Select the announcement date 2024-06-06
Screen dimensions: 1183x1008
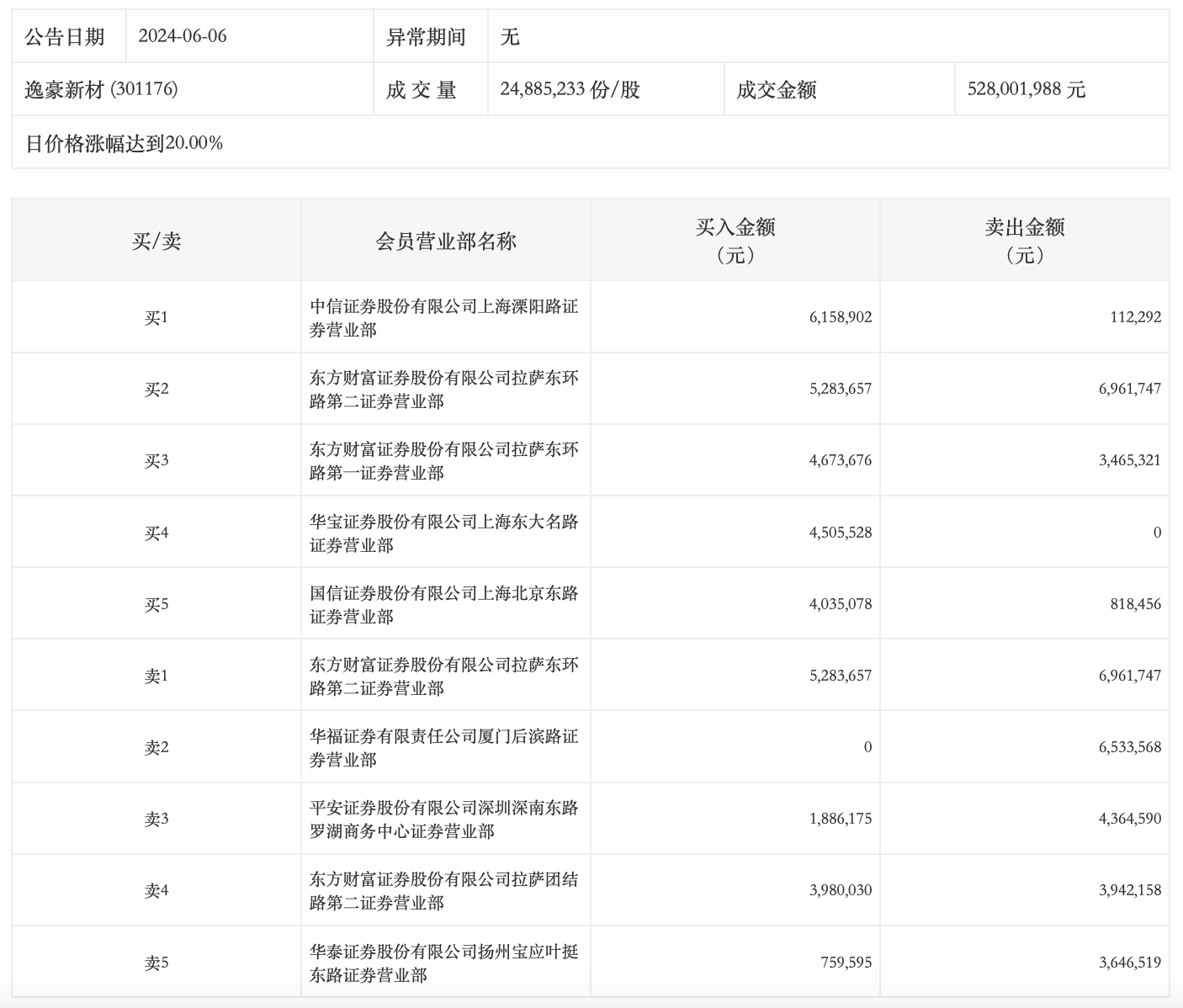183,36
